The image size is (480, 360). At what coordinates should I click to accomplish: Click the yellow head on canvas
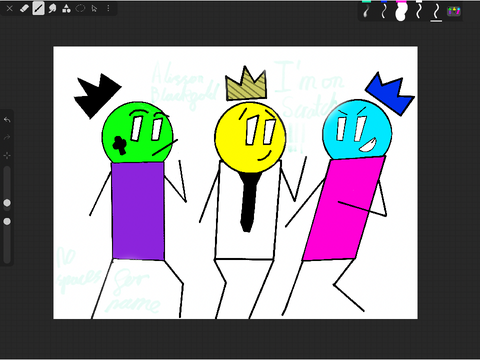[250, 137]
